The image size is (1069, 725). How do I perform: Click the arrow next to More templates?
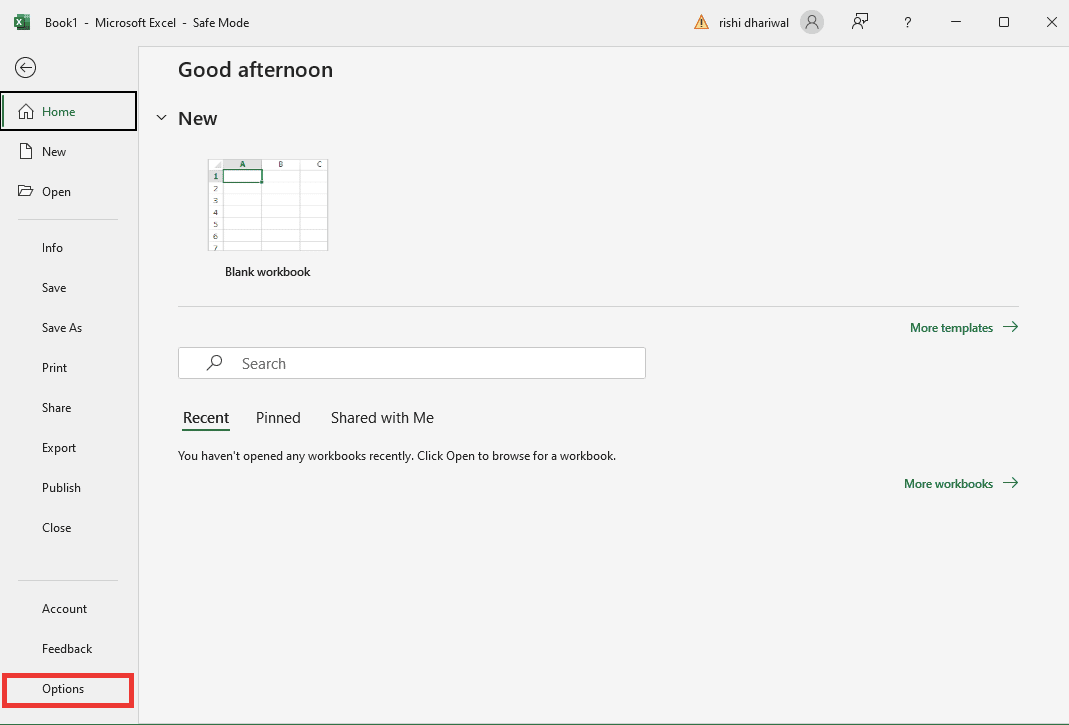tap(1010, 327)
